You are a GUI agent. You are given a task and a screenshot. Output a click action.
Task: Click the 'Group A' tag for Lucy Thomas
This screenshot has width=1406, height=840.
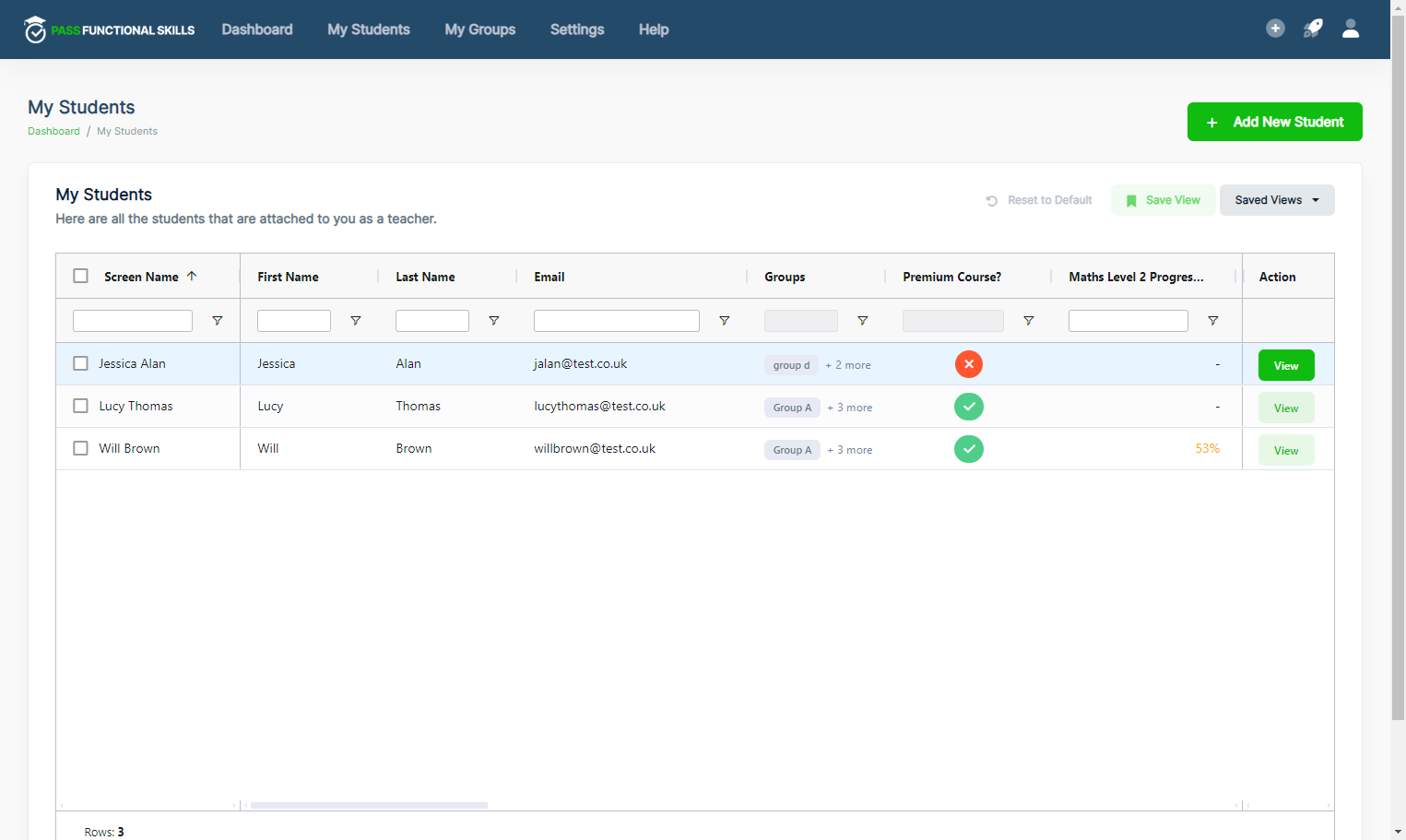click(x=792, y=408)
